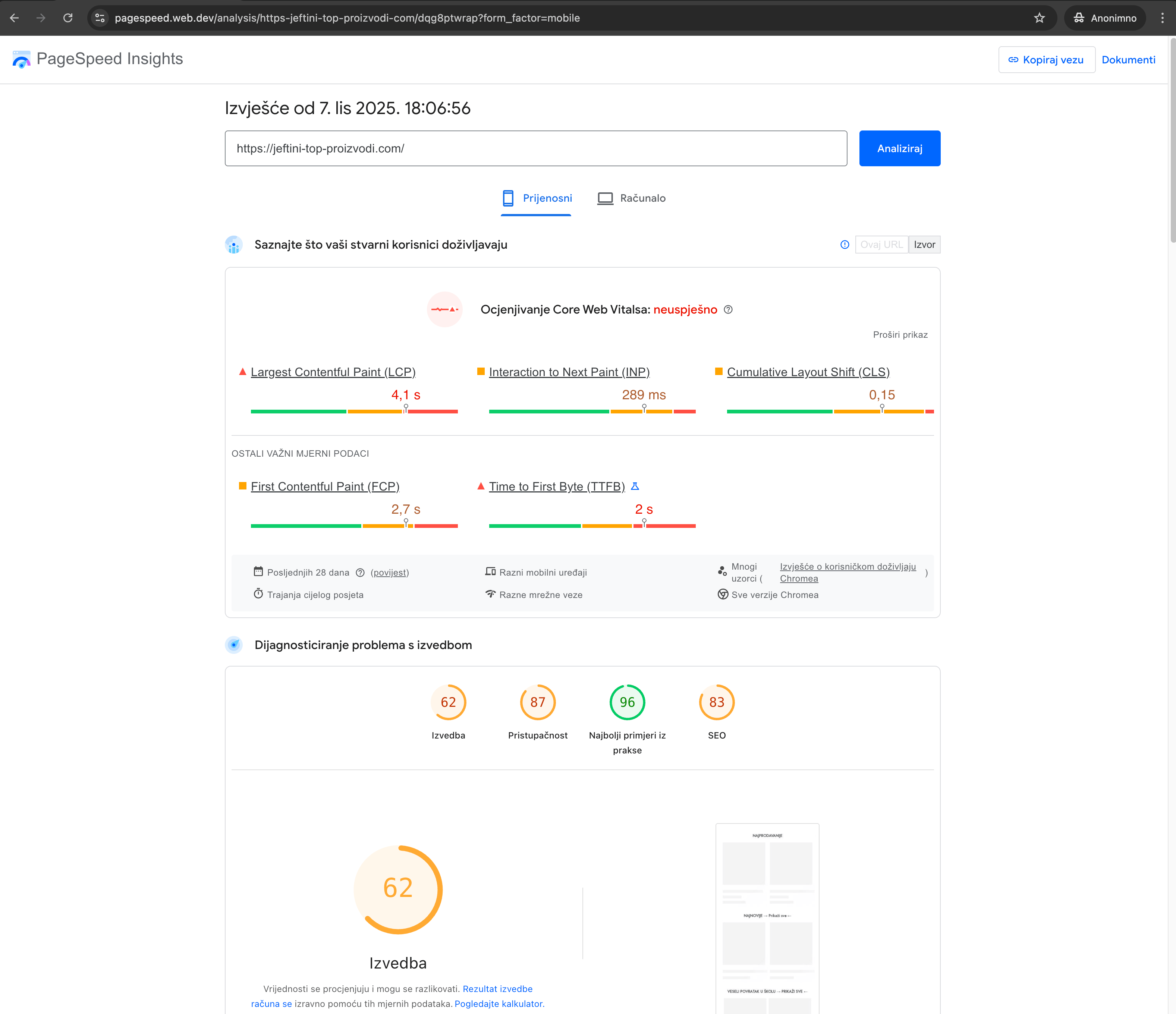
Task: Click the URL input field
Action: coord(535,149)
